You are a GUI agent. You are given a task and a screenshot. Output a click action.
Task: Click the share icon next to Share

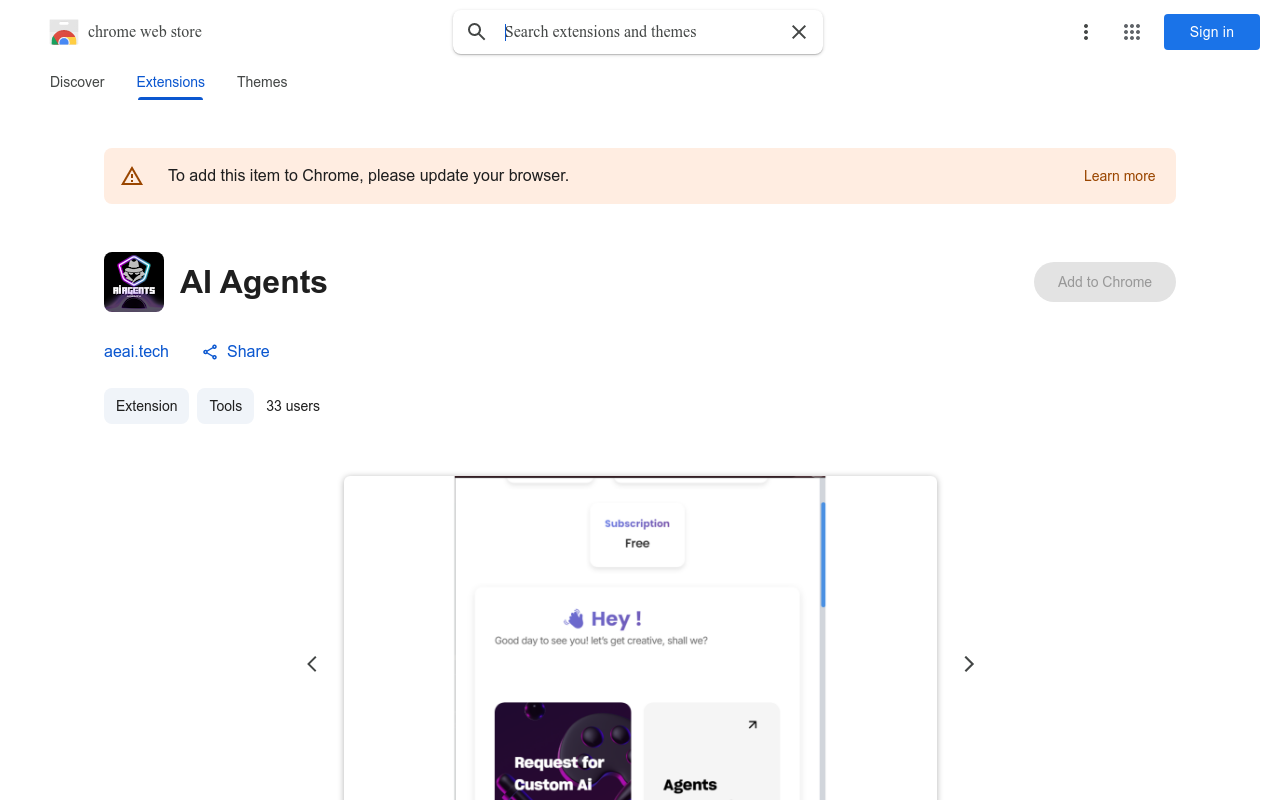click(210, 352)
